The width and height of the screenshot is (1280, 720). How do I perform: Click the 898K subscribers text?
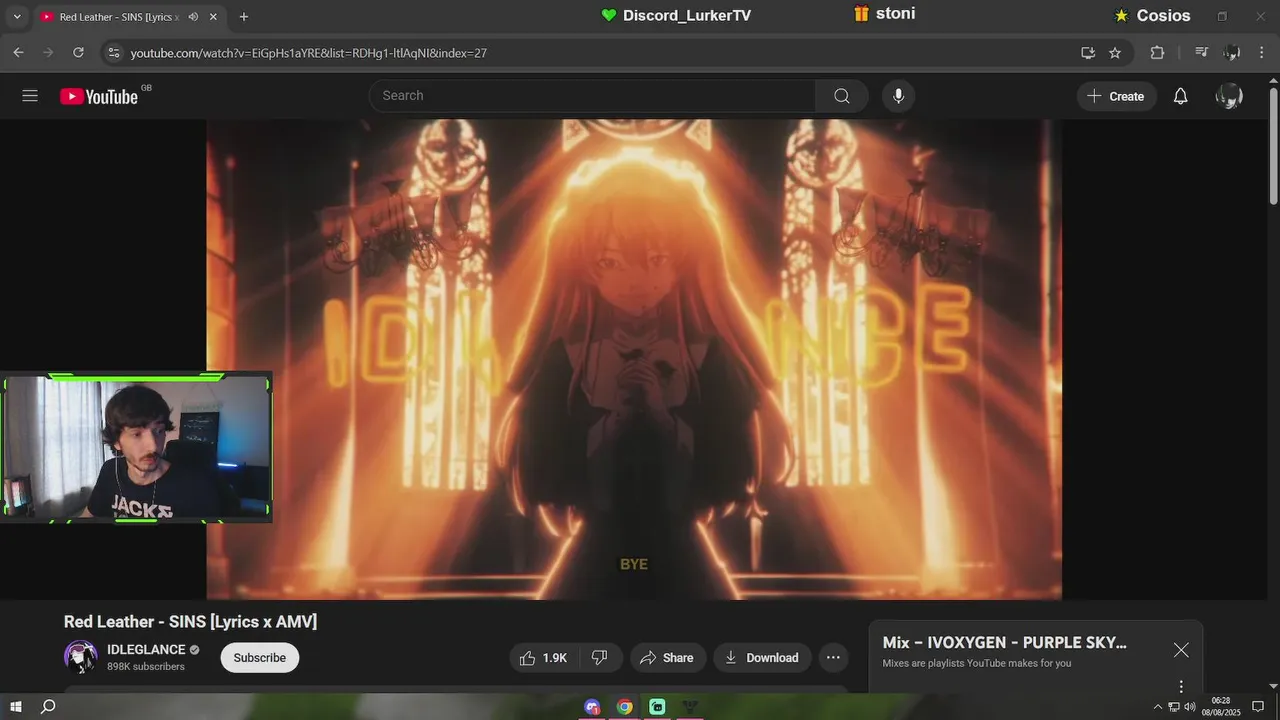146,666
